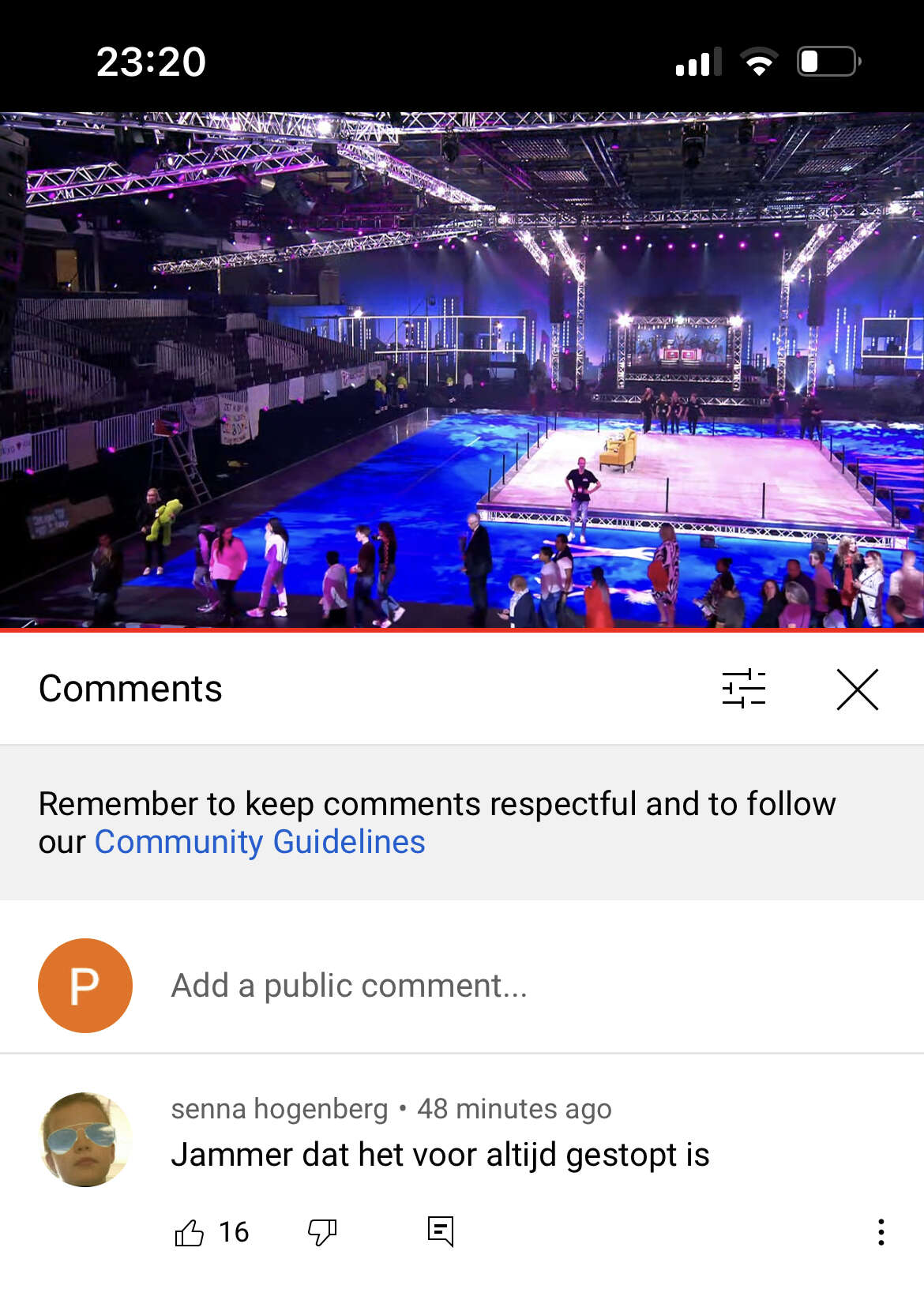Tap the video player showing the arena

coord(462,370)
